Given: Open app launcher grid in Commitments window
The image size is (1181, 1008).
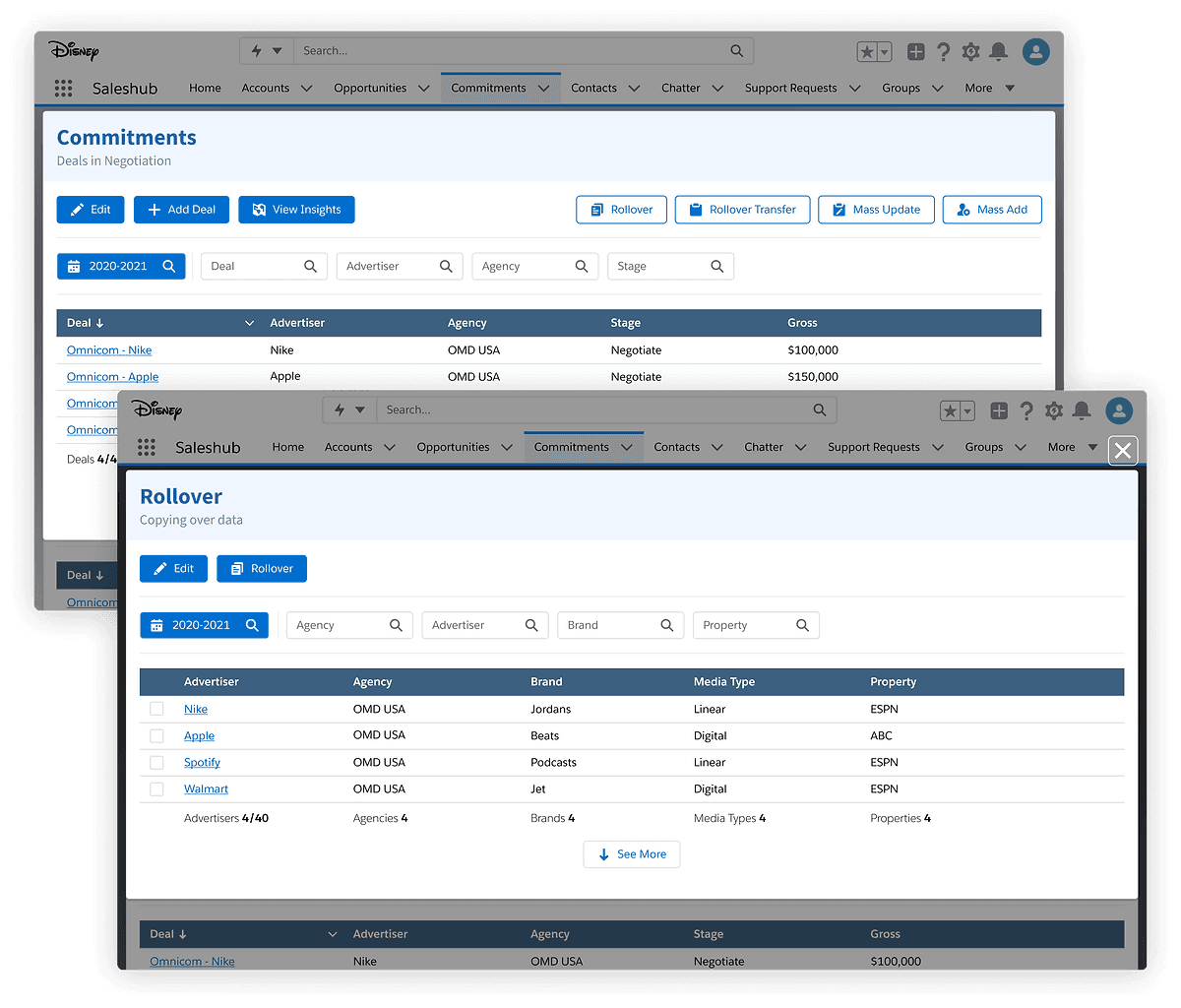Looking at the screenshot, I should [64, 88].
